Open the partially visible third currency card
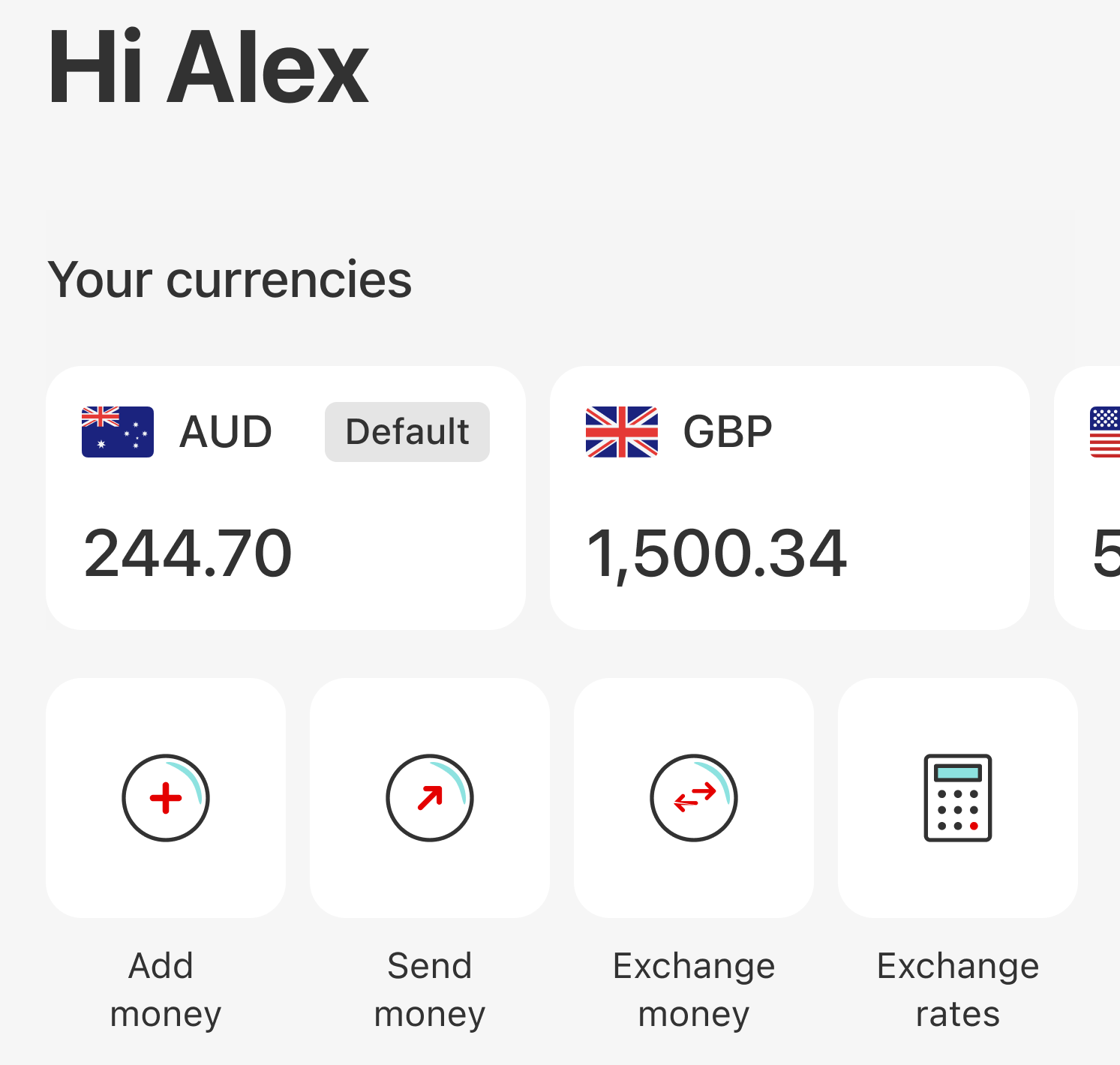This screenshot has height=1065, width=1120. tap(1087, 498)
